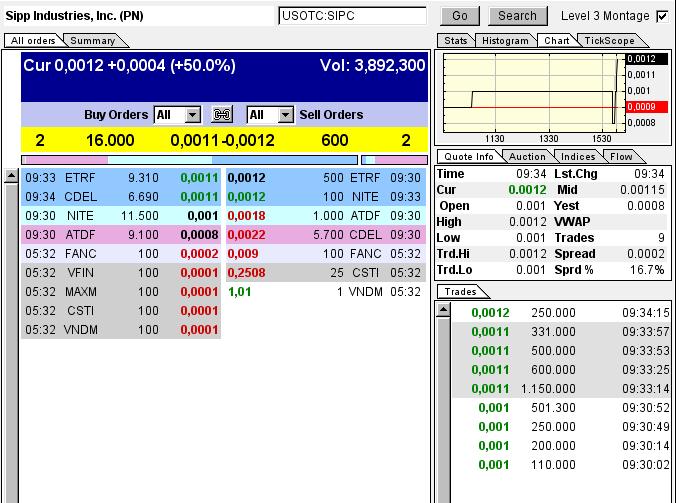Toggle the Level 3 Montage checkbox
The width and height of the screenshot is (689, 503).
pos(661,16)
